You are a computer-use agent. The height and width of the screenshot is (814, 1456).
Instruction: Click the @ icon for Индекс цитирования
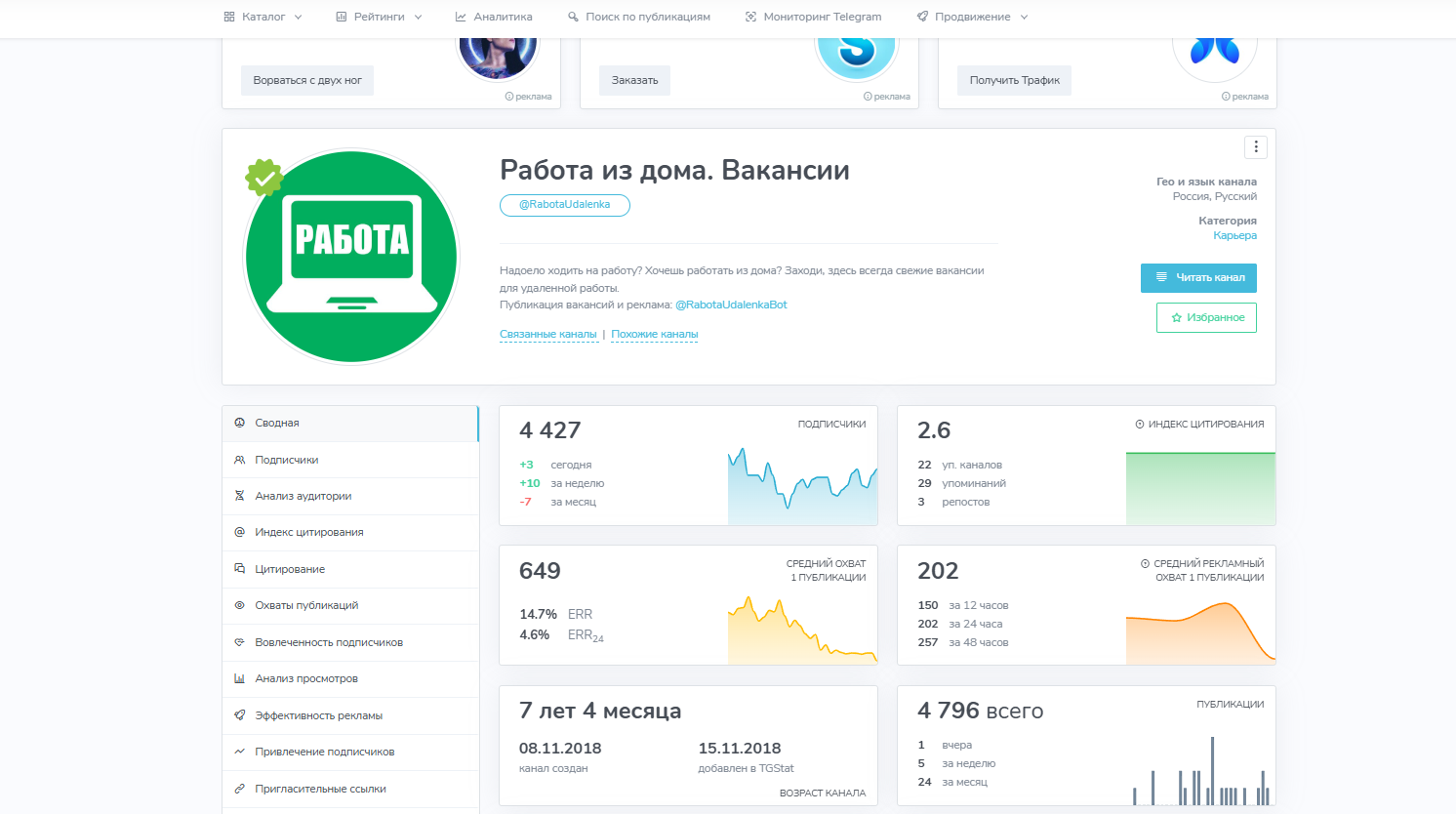[240, 532]
